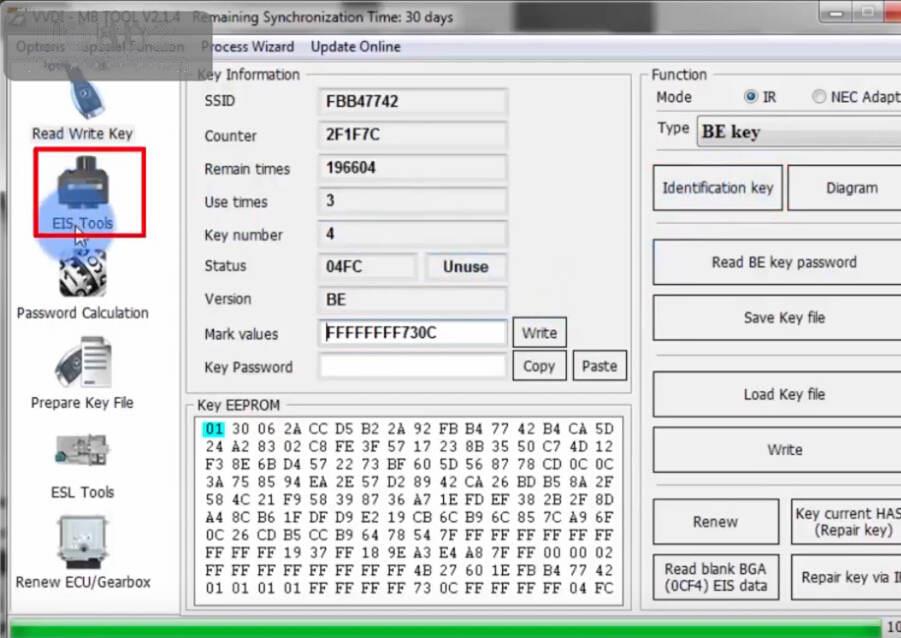Click the Use times field
901x638 pixels.
tap(413, 201)
